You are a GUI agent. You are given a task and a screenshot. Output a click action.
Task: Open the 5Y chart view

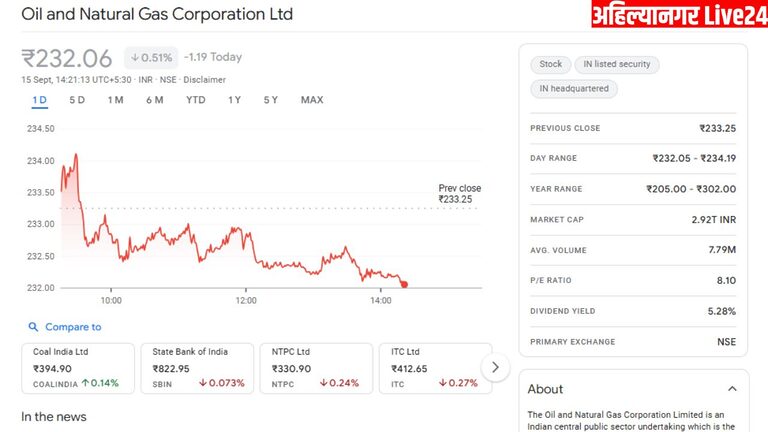pyautogui.click(x=271, y=100)
